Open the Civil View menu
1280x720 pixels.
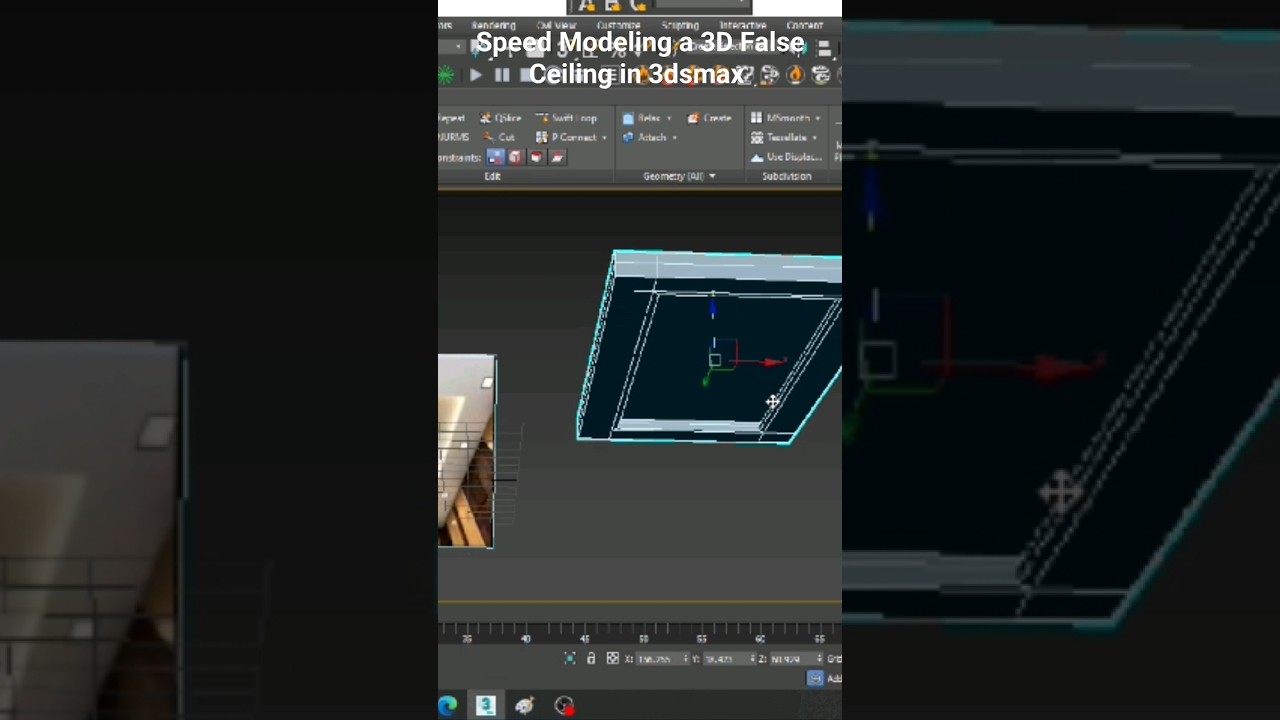pos(556,25)
